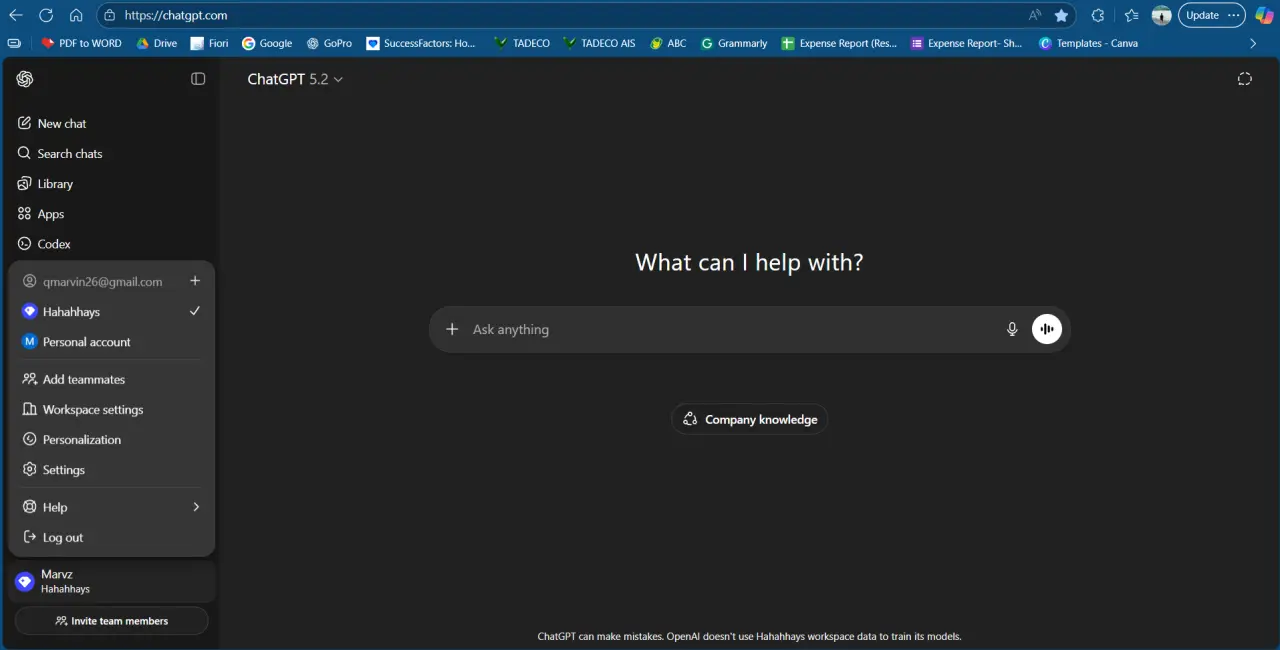Screen dimensions: 1280x650
Task: Click the ChatGPT logo icon
Action: tap(25, 79)
